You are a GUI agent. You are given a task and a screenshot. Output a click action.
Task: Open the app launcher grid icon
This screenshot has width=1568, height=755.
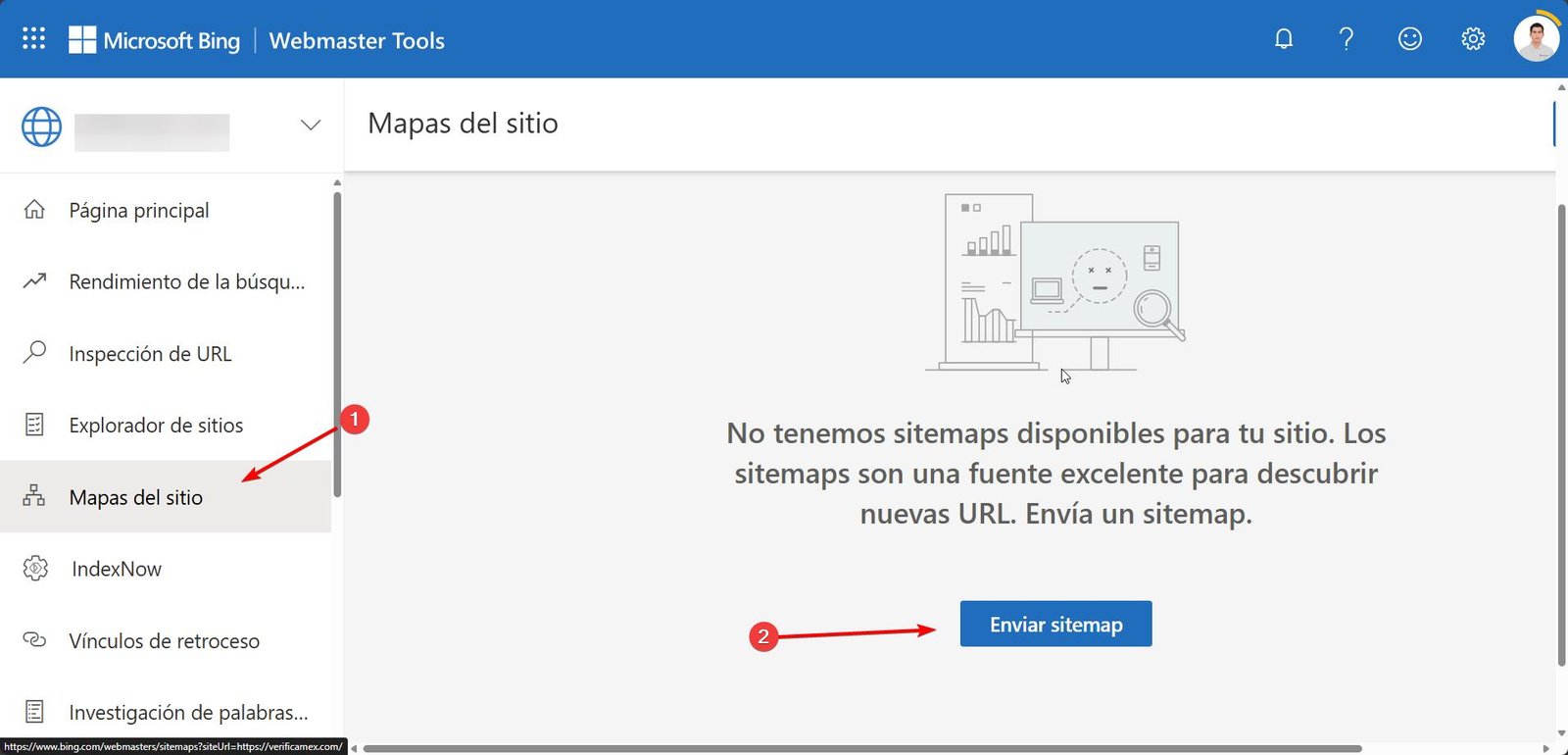pos(33,38)
